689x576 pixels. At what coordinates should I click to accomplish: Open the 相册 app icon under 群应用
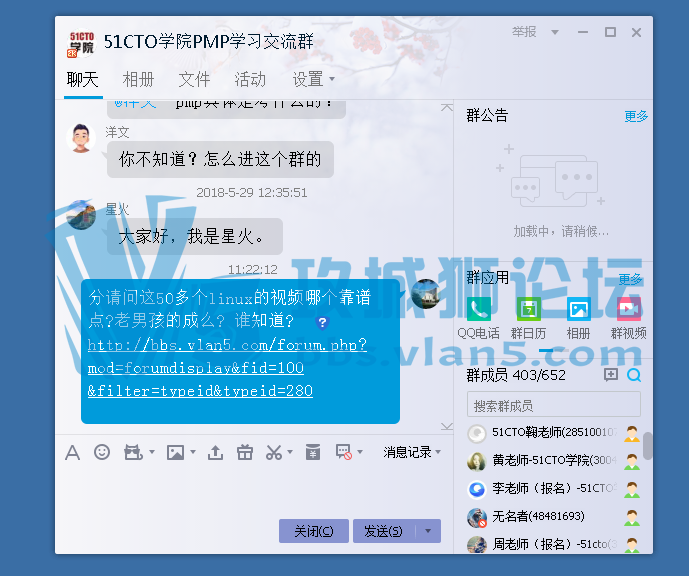click(579, 309)
